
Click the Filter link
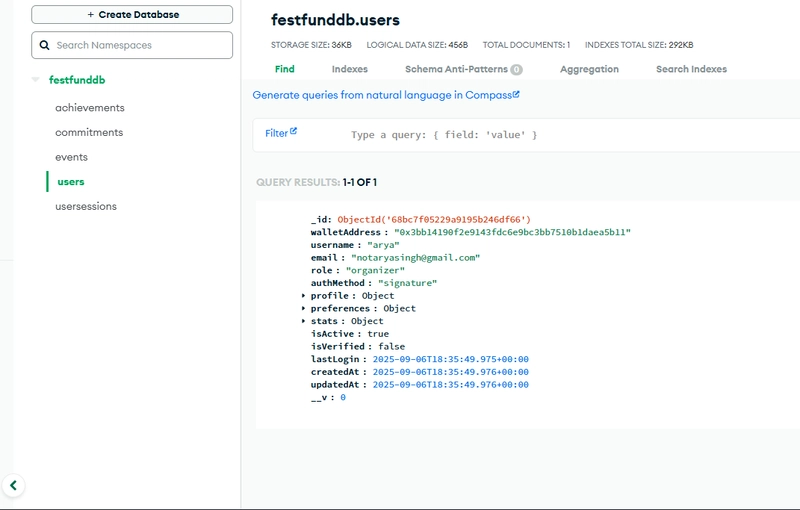[x=277, y=133]
